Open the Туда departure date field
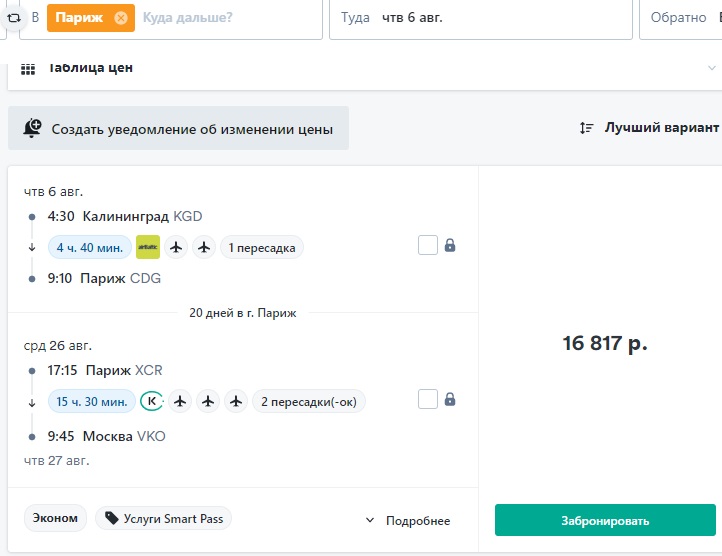Viewport: 722px width, 556px height. point(481,18)
